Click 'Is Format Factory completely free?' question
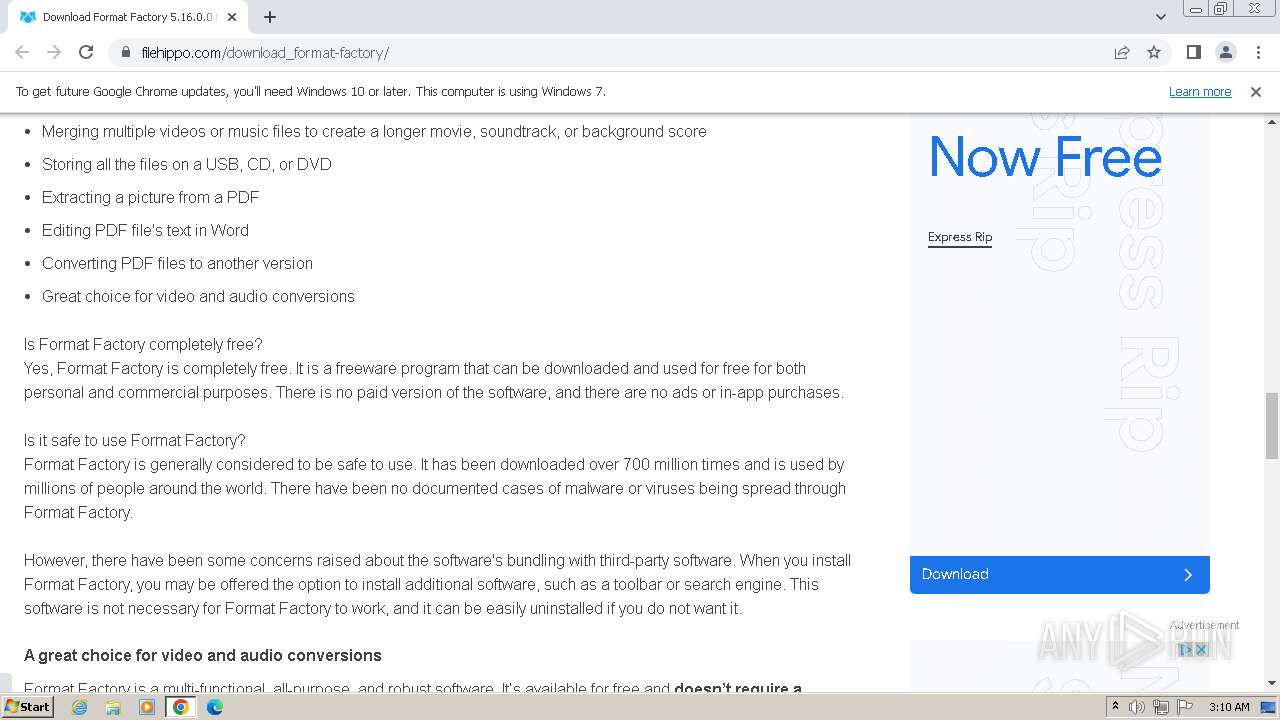Image resolution: width=1280 pixels, height=720 pixels. tap(143, 344)
